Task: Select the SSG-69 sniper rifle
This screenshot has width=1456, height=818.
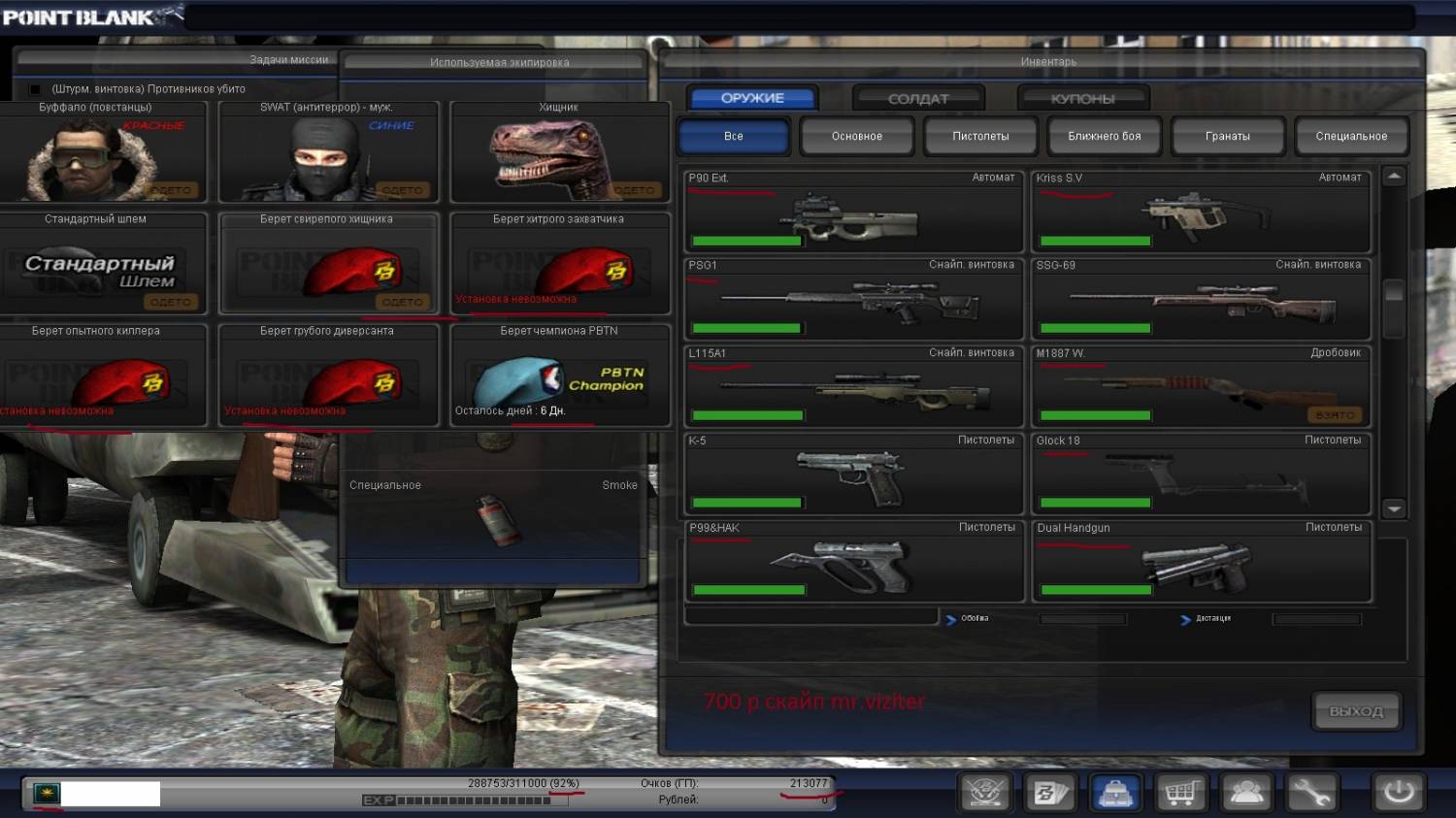Action: click(x=1202, y=299)
